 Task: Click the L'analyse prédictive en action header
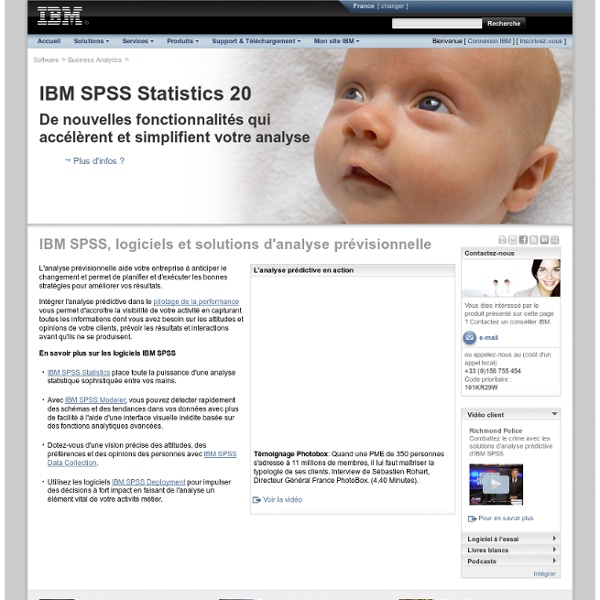point(352,270)
